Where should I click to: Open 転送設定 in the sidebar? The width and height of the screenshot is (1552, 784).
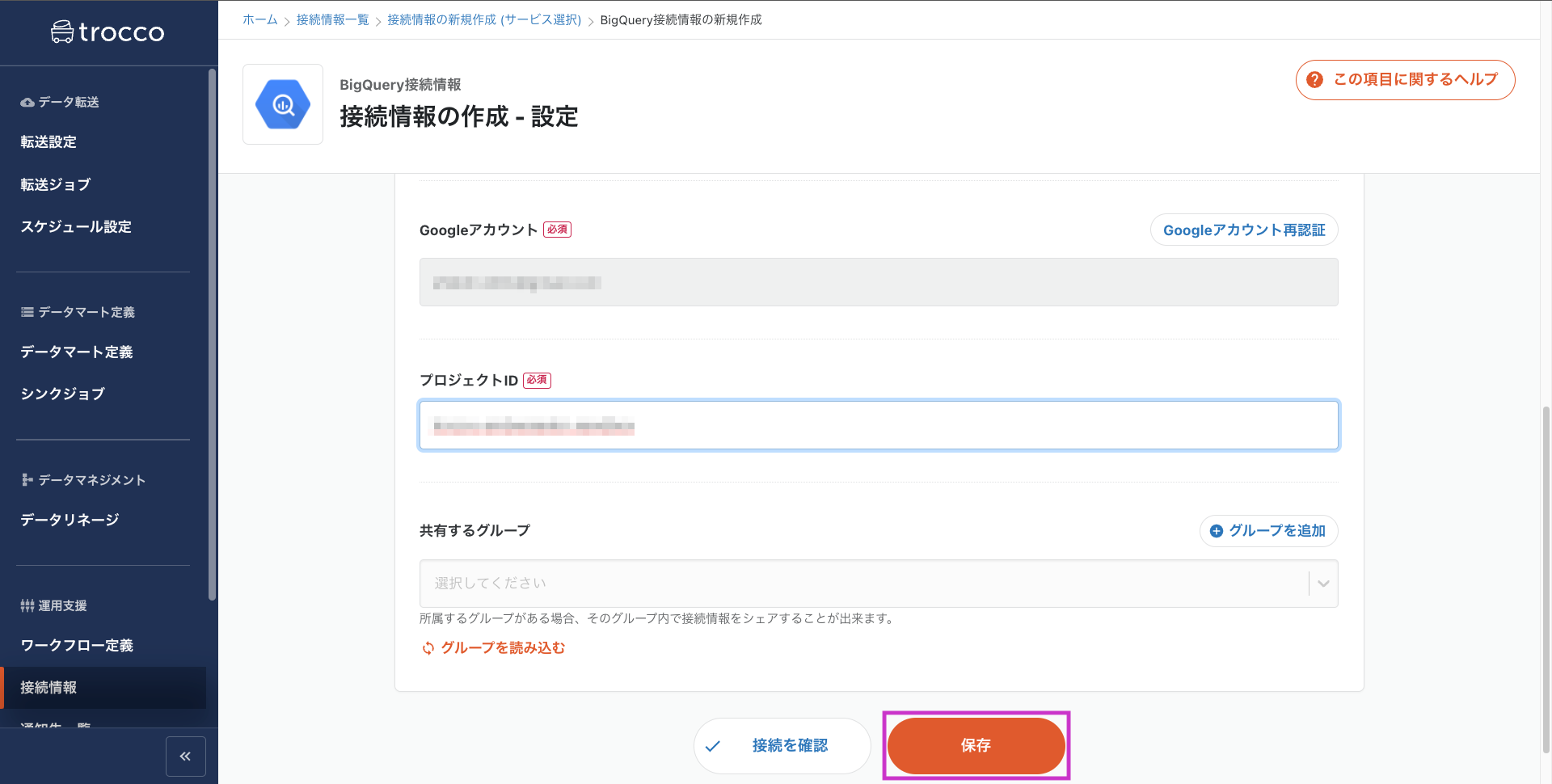tap(48, 142)
